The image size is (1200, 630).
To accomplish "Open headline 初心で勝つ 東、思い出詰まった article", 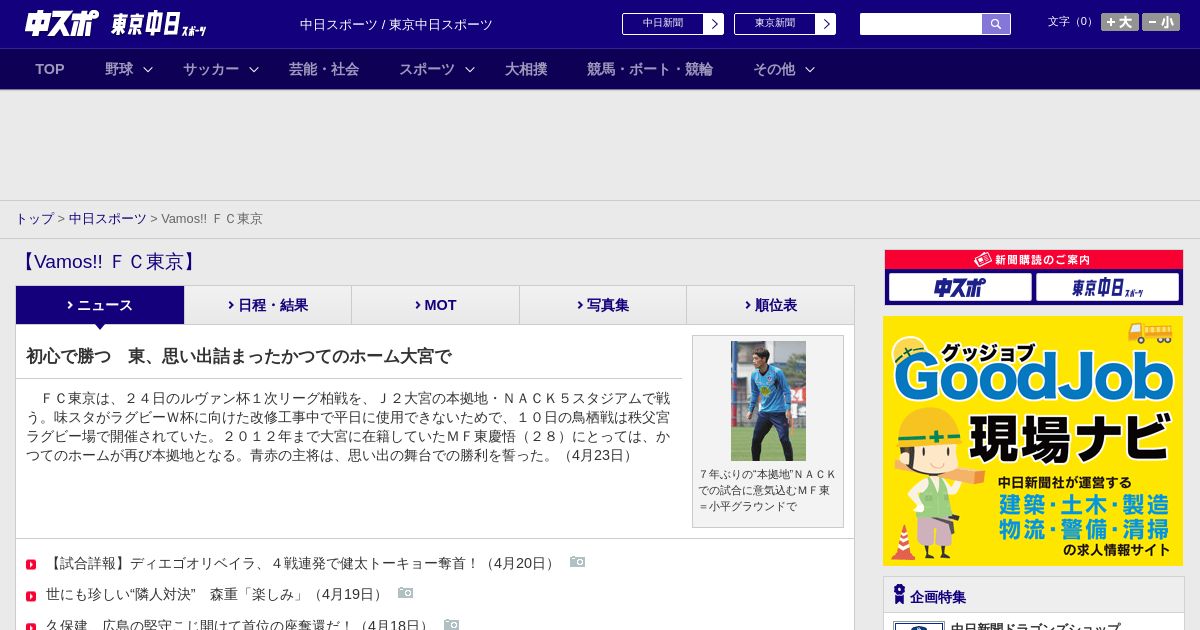I will (x=239, y=356).
